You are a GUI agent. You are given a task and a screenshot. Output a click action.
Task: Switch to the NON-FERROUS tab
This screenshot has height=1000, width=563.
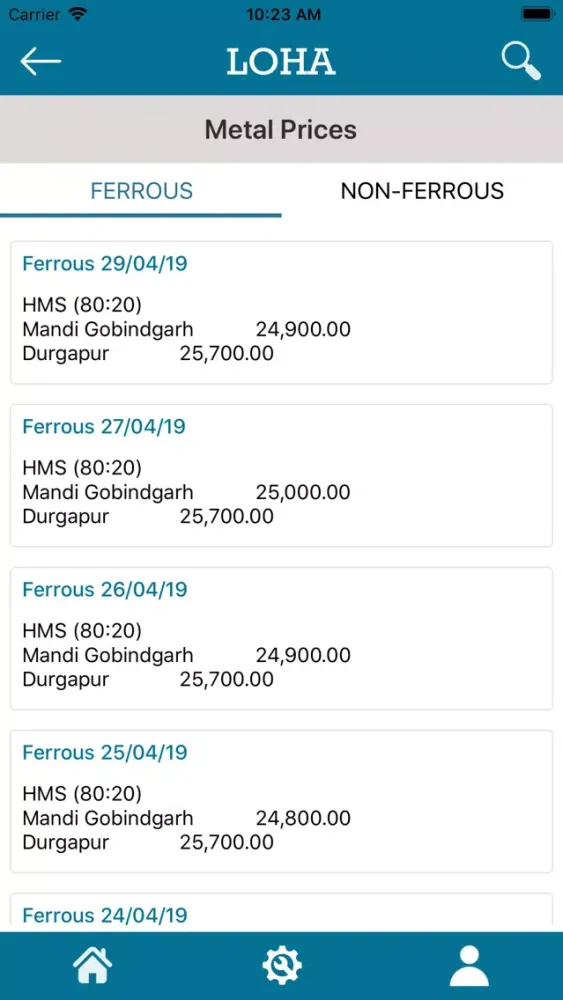[422, 191]
